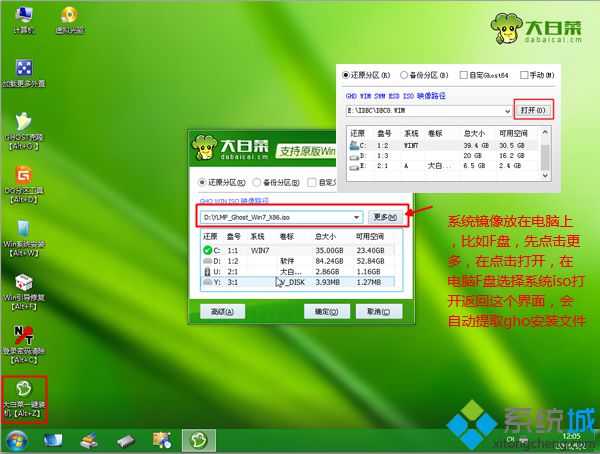Select 还原分区(R) radio in main dialog
Viewport: 600px width, 454px height.
coord(202,182)
